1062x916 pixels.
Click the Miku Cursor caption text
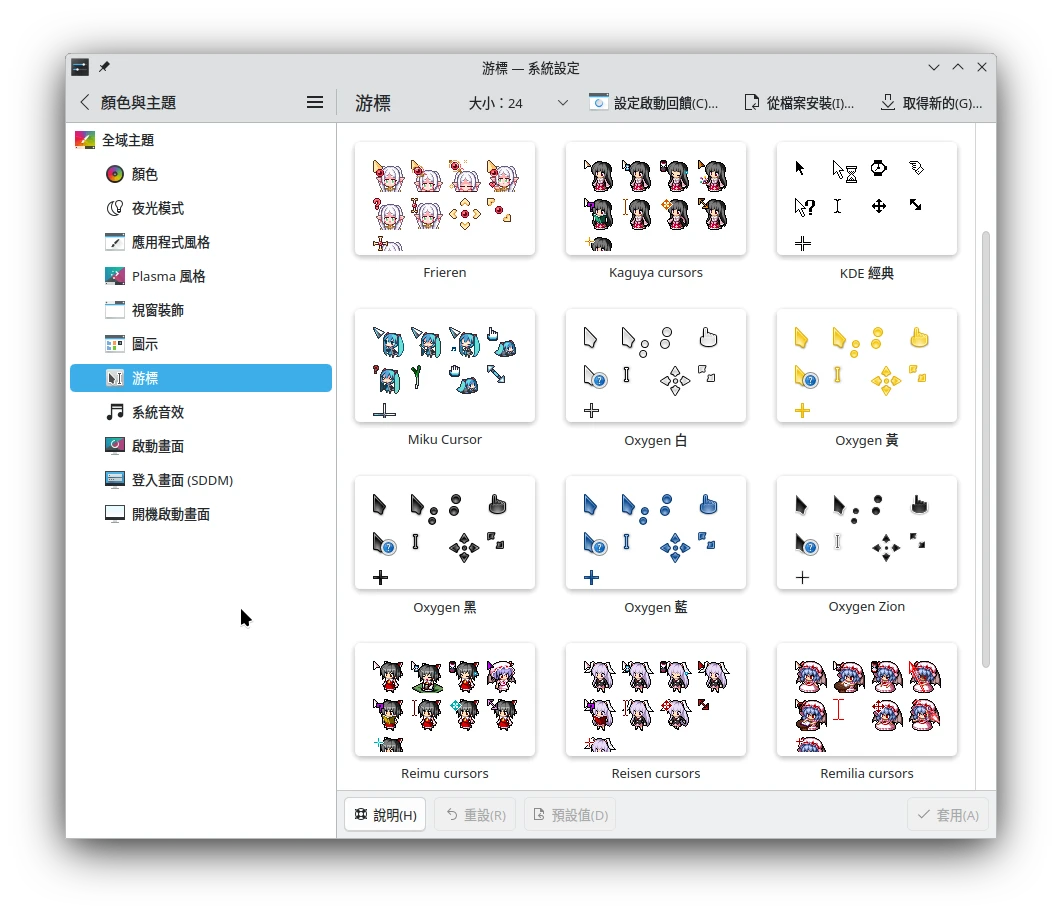pyautogui.click(x=445, y=439)
